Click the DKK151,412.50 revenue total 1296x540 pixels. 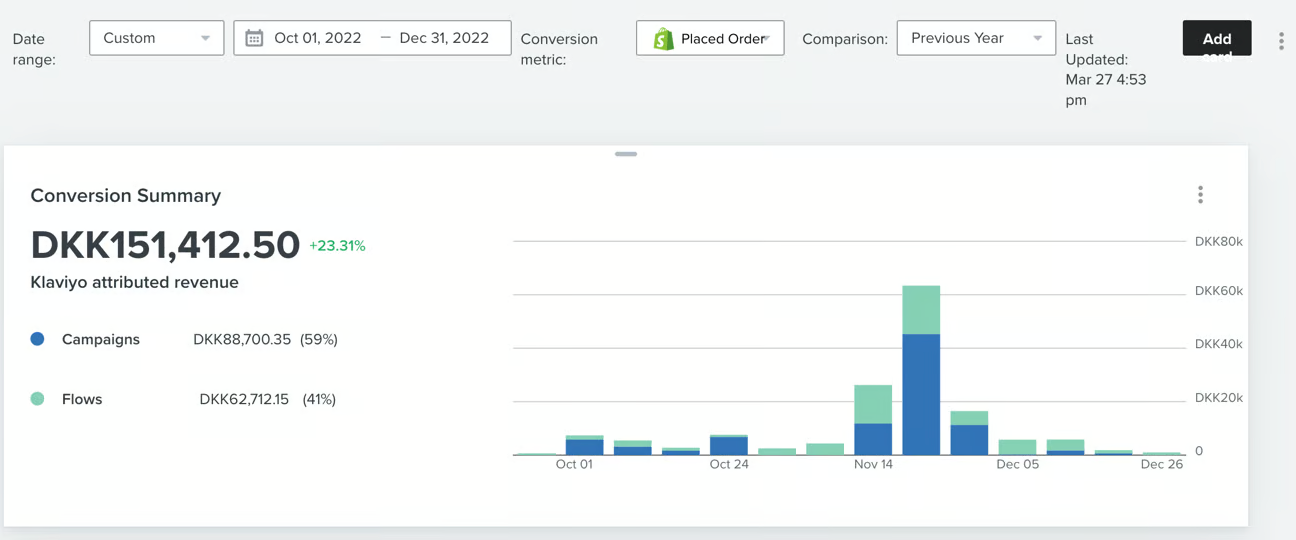coord(165,245)
